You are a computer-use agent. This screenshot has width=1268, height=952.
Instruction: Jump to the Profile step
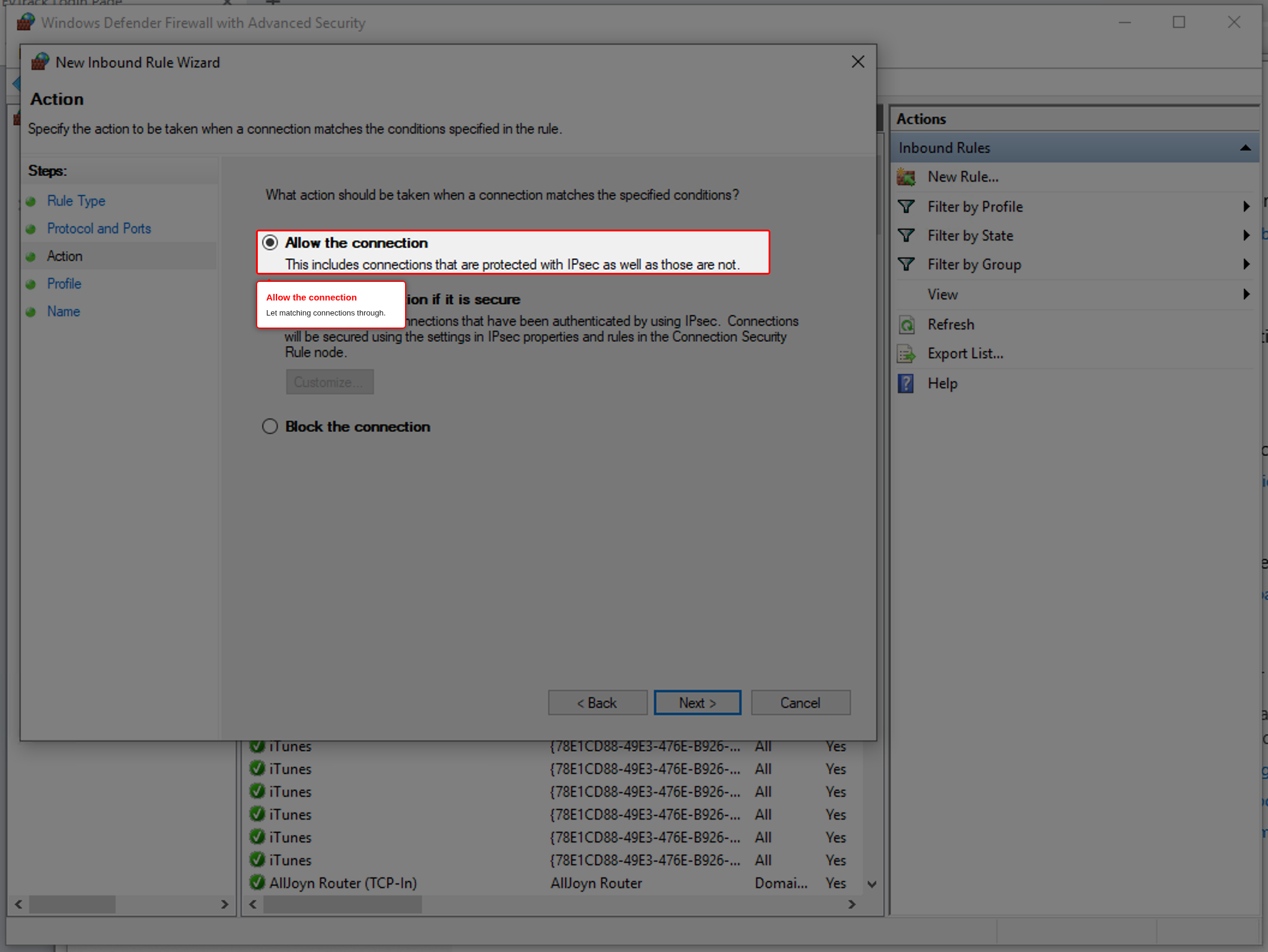tap(64, 284)
